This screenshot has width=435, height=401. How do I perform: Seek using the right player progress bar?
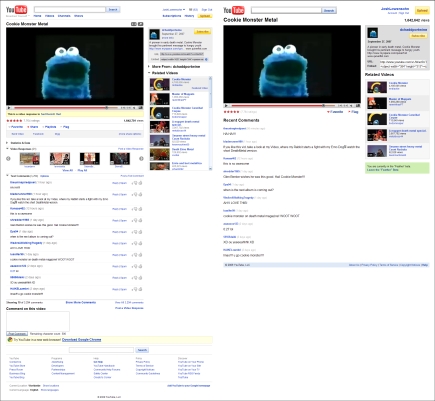(283, 106)
